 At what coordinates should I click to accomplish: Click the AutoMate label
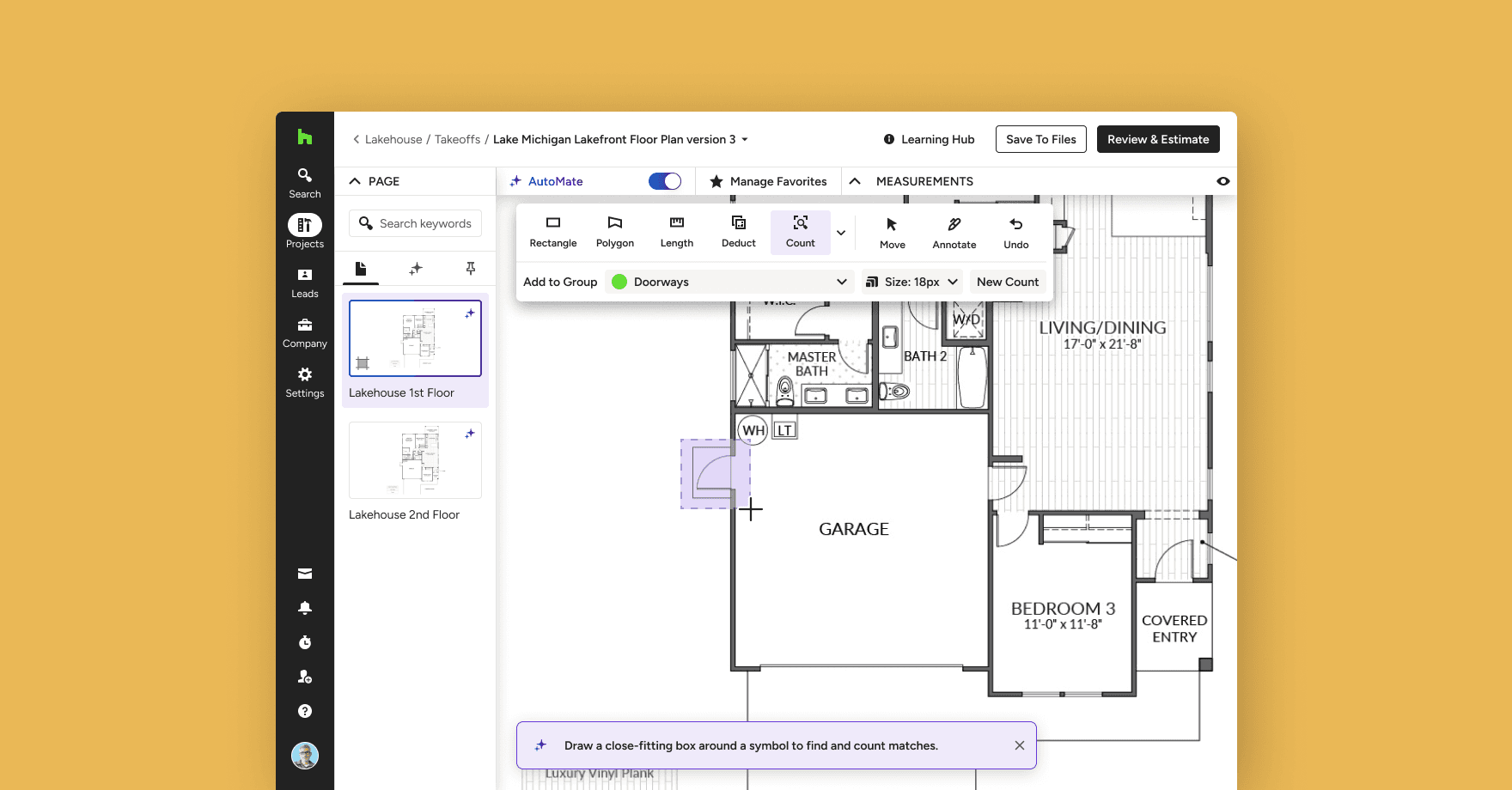[556, 181]
